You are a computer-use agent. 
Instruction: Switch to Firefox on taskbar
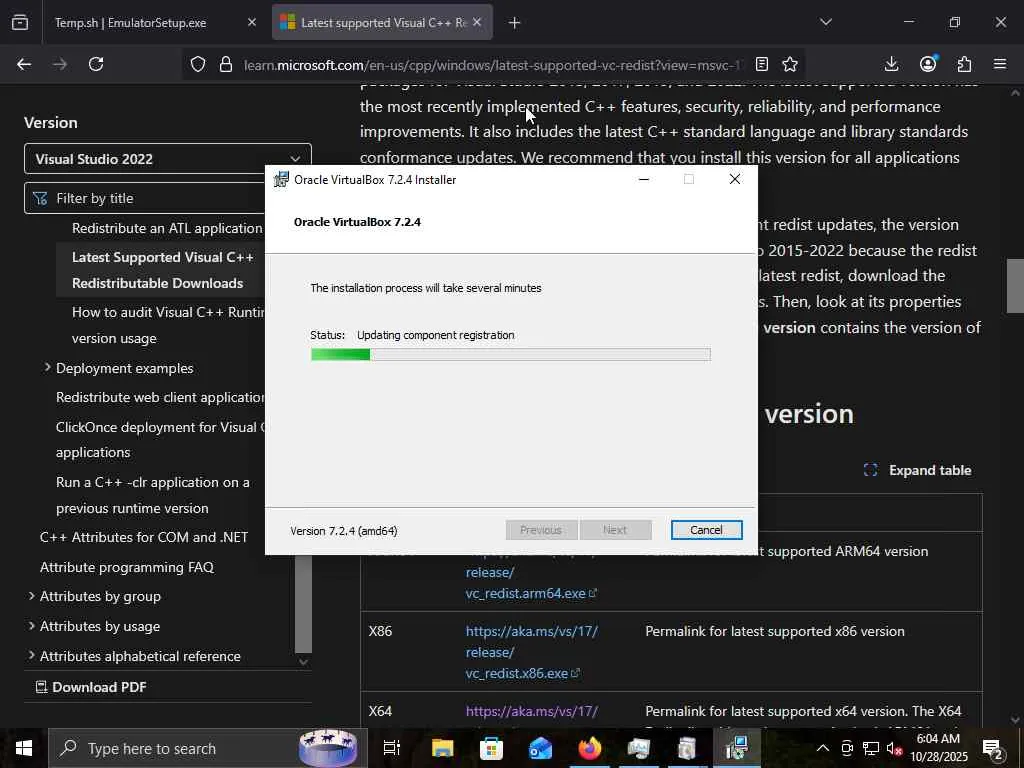coord(589,748)
